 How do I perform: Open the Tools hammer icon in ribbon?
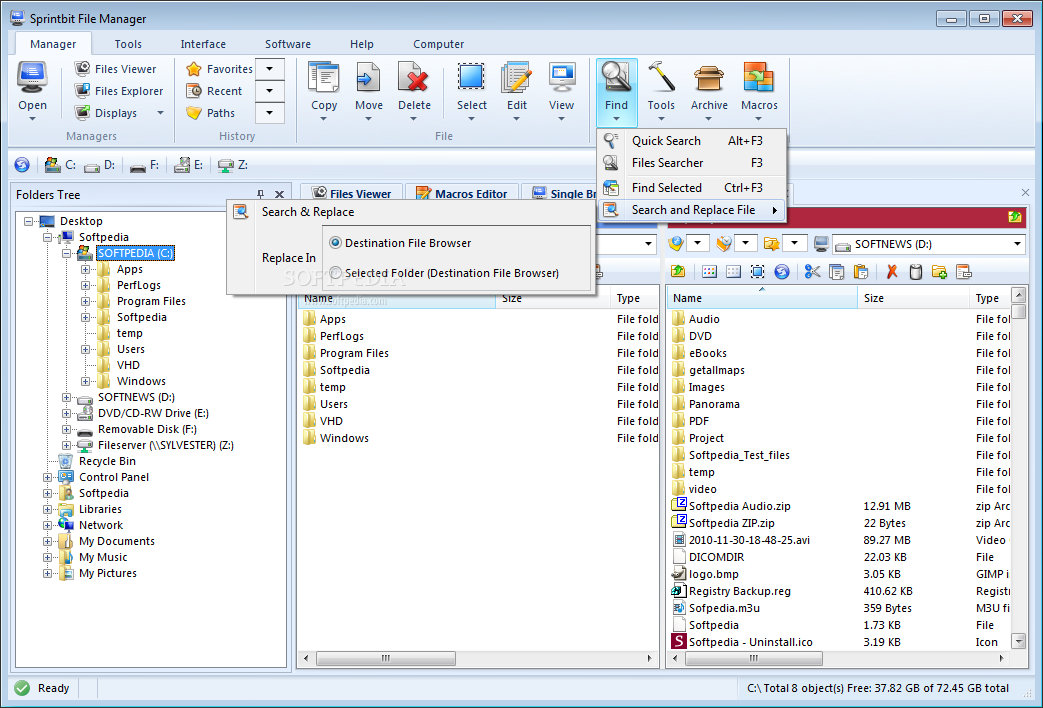tap(661, 79)
